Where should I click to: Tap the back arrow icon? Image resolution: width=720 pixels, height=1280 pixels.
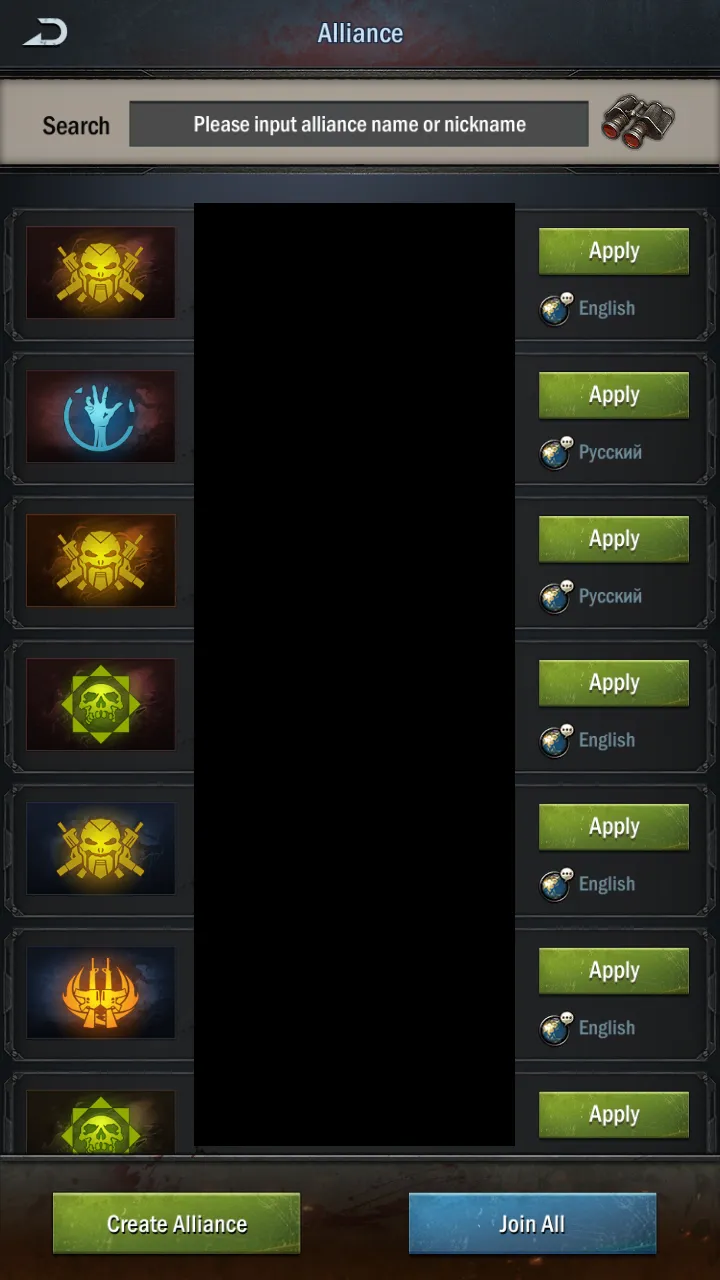[x=46, y=32]
